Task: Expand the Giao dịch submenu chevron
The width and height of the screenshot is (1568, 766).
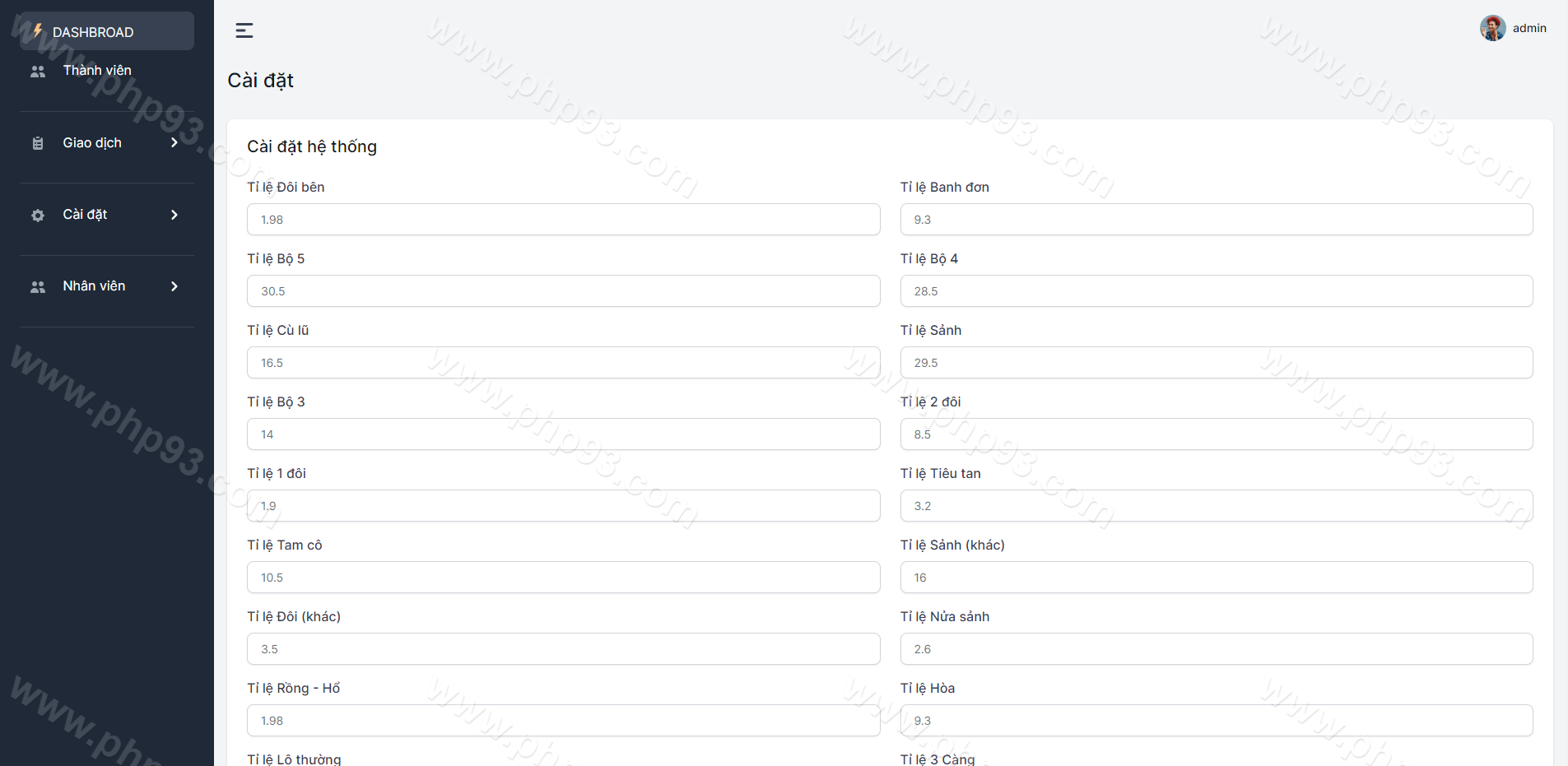Action: 174,143
